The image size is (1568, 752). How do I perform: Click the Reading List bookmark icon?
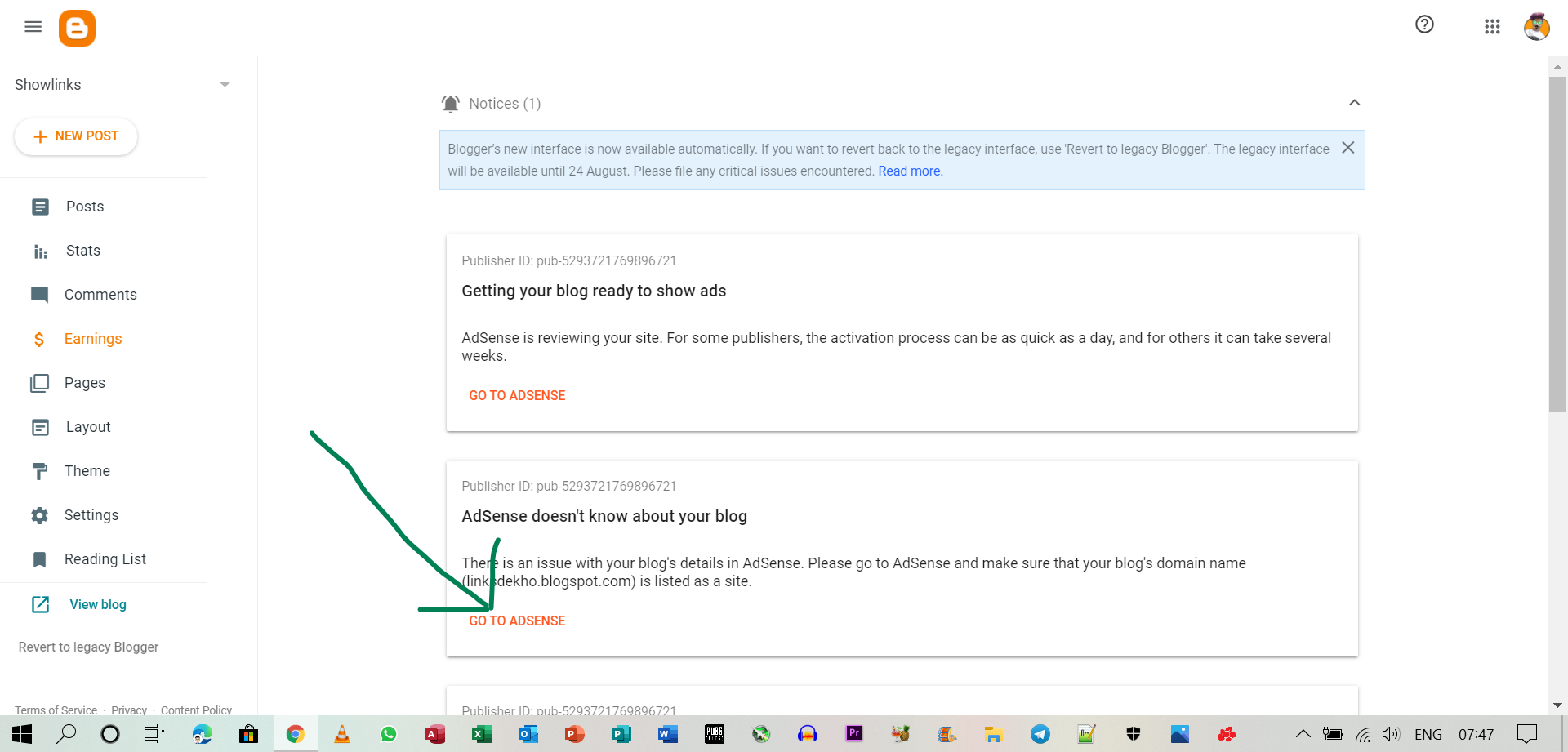point(39,559)
